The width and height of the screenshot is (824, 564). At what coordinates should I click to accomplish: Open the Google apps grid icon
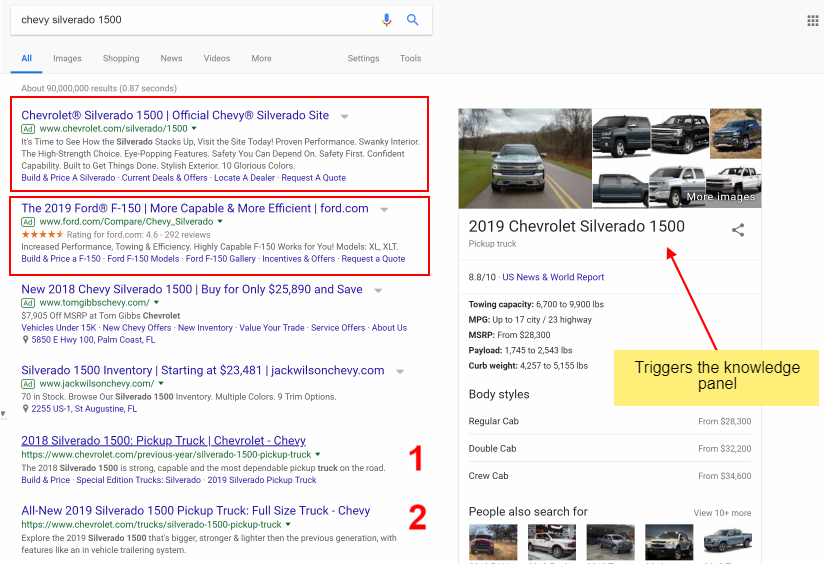pyautogui.click(x=812, y=20)
